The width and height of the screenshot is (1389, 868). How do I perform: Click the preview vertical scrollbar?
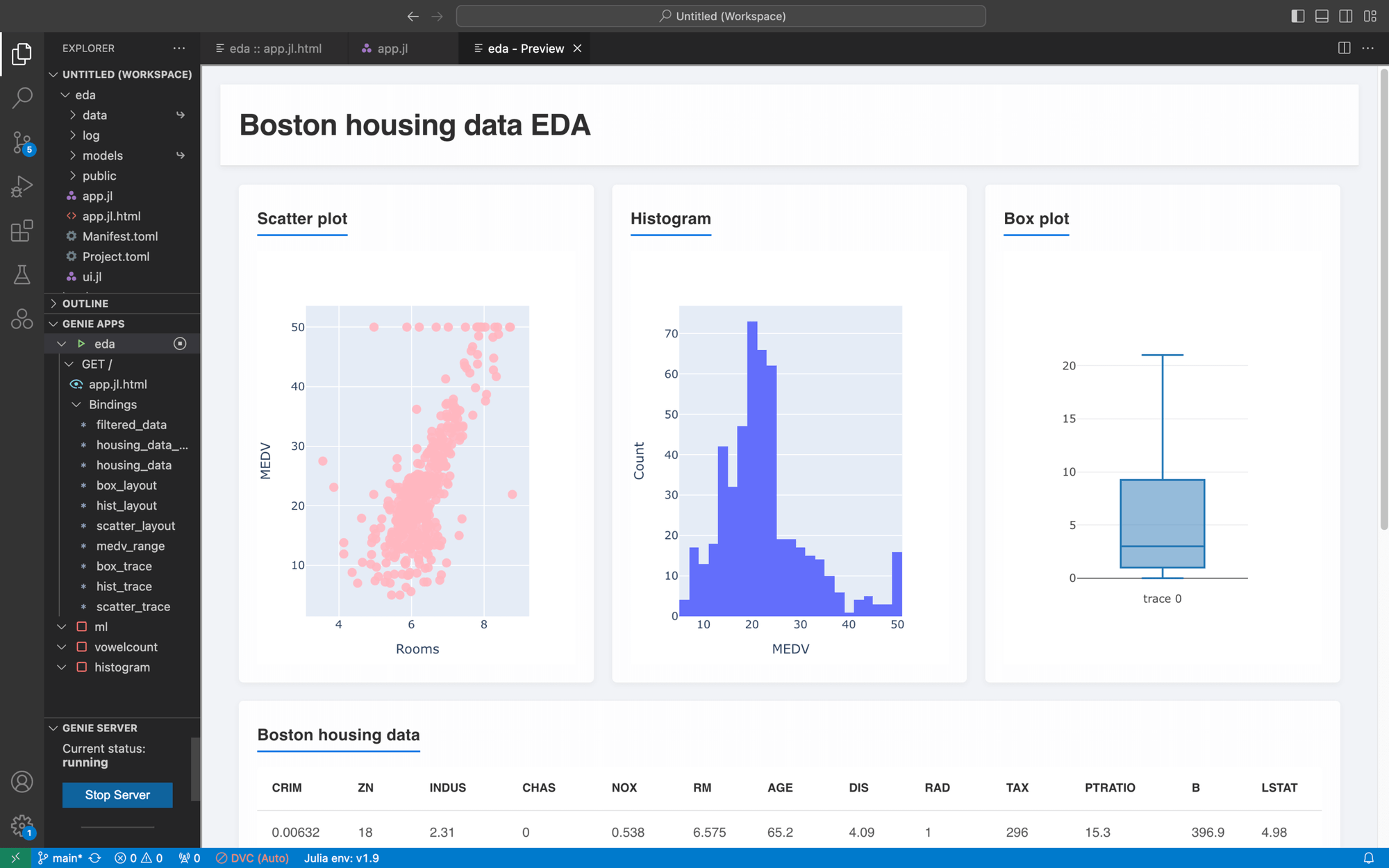click(1383, 299)
